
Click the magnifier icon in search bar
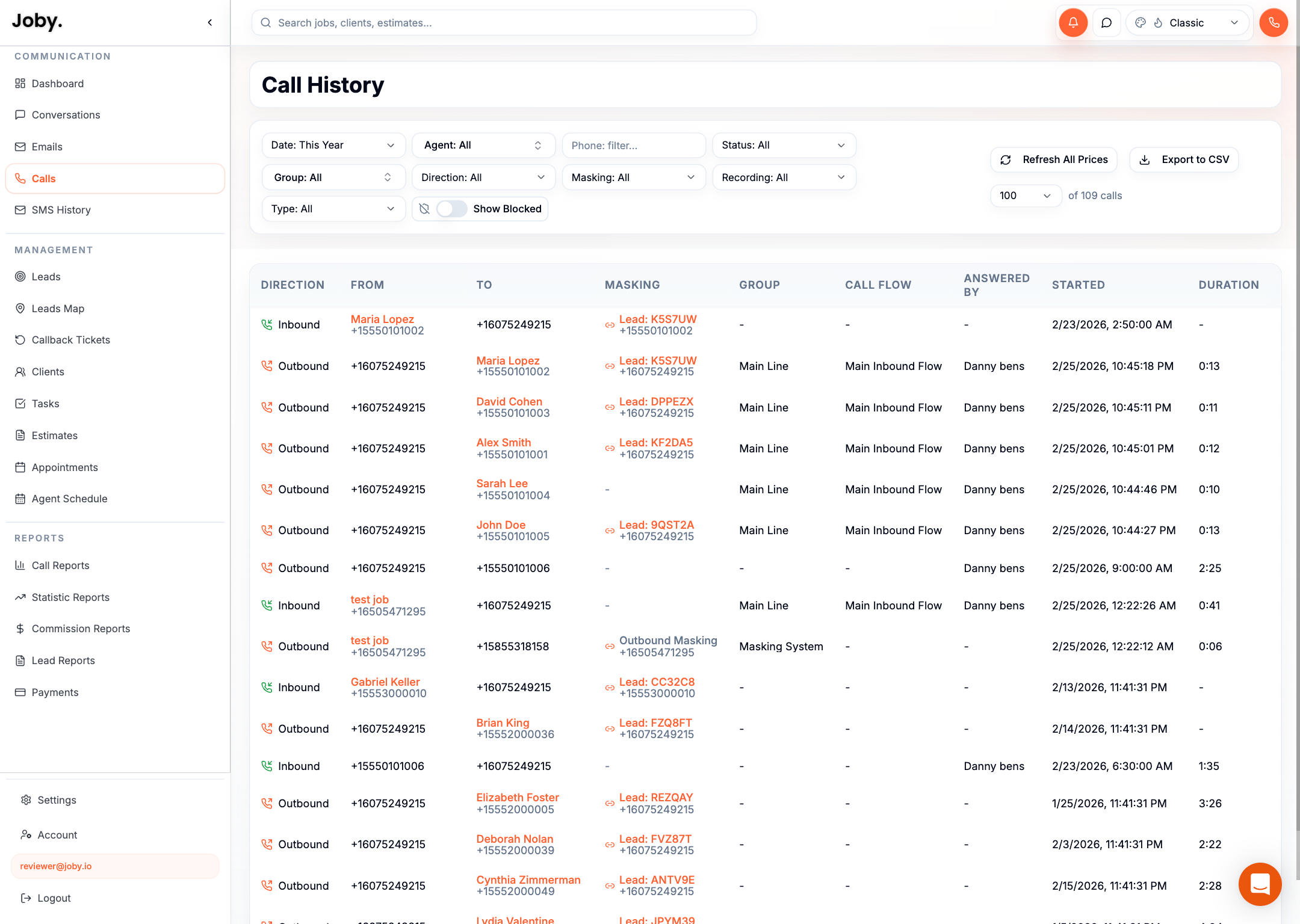point(265,23)
